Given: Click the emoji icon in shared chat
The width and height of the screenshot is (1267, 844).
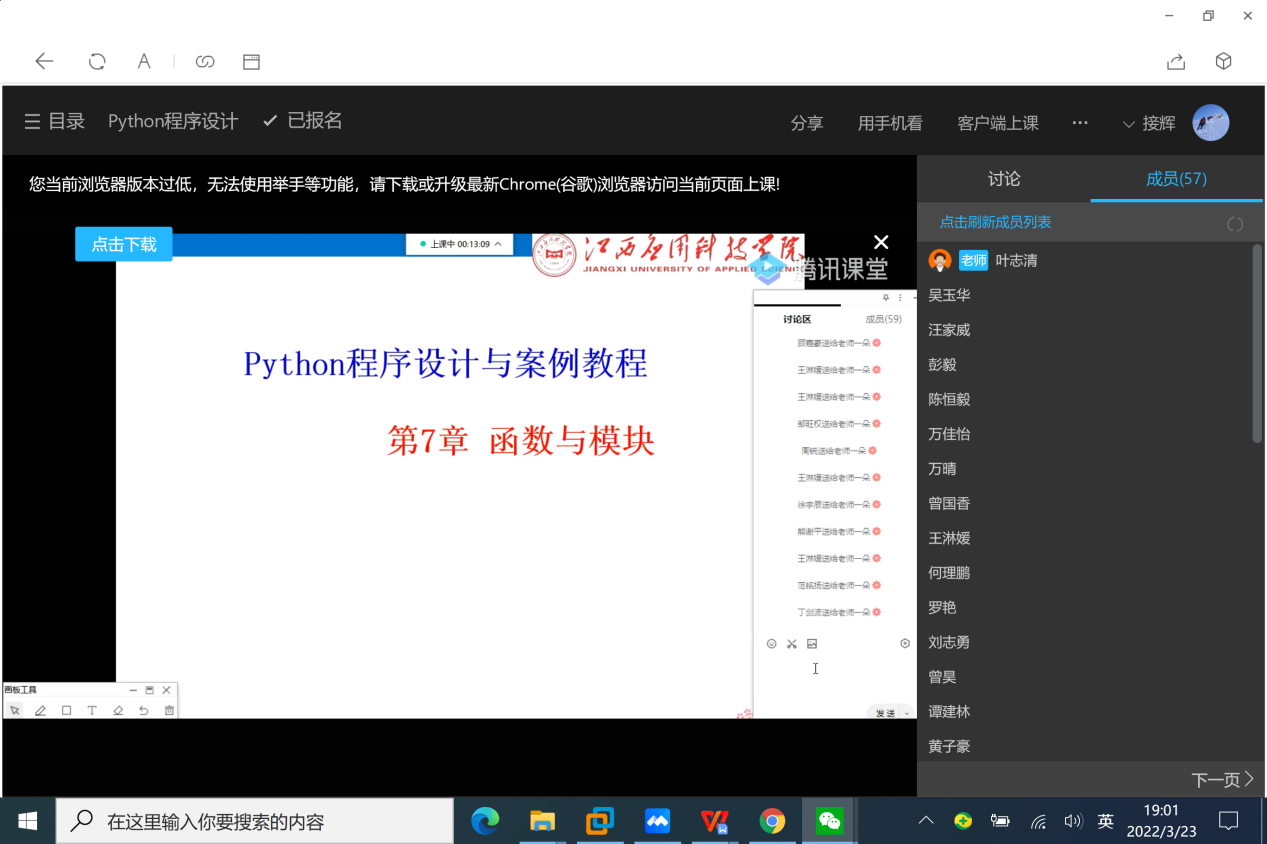Looking at the screenshot, I should pos(771,644).
